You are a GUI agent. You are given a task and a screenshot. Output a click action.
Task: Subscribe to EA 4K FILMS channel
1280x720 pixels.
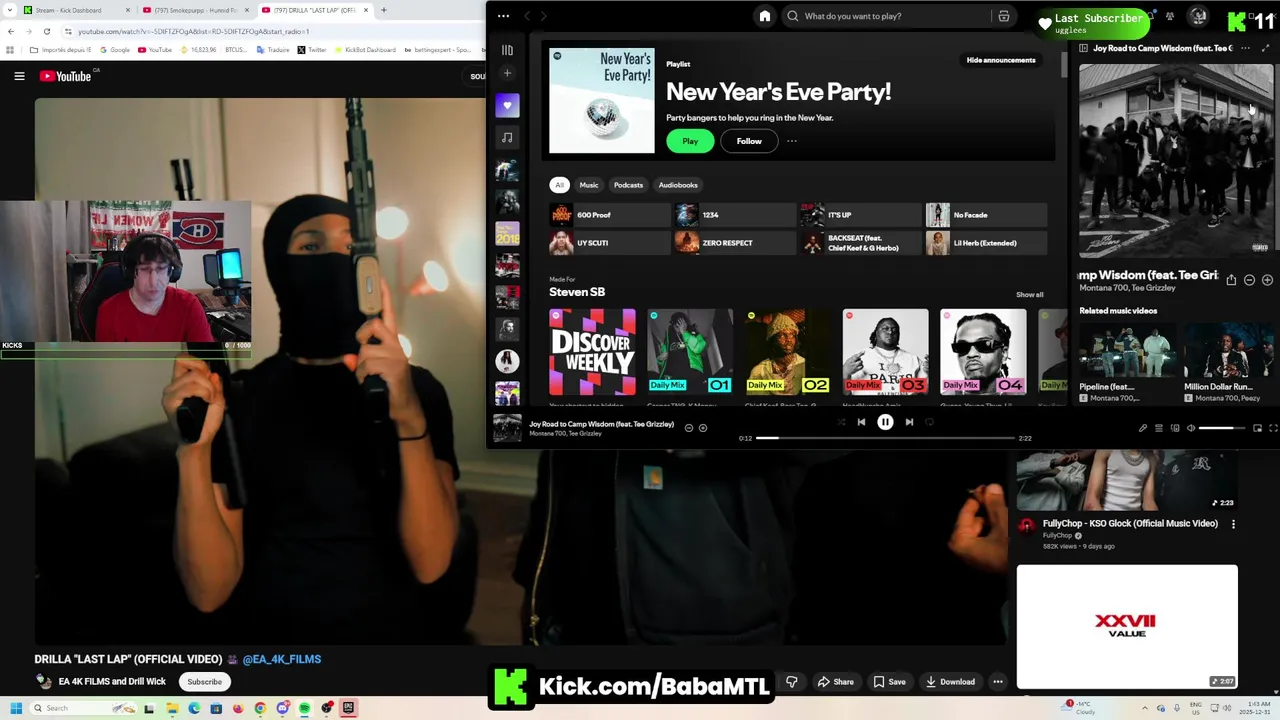tap(204, 682)
